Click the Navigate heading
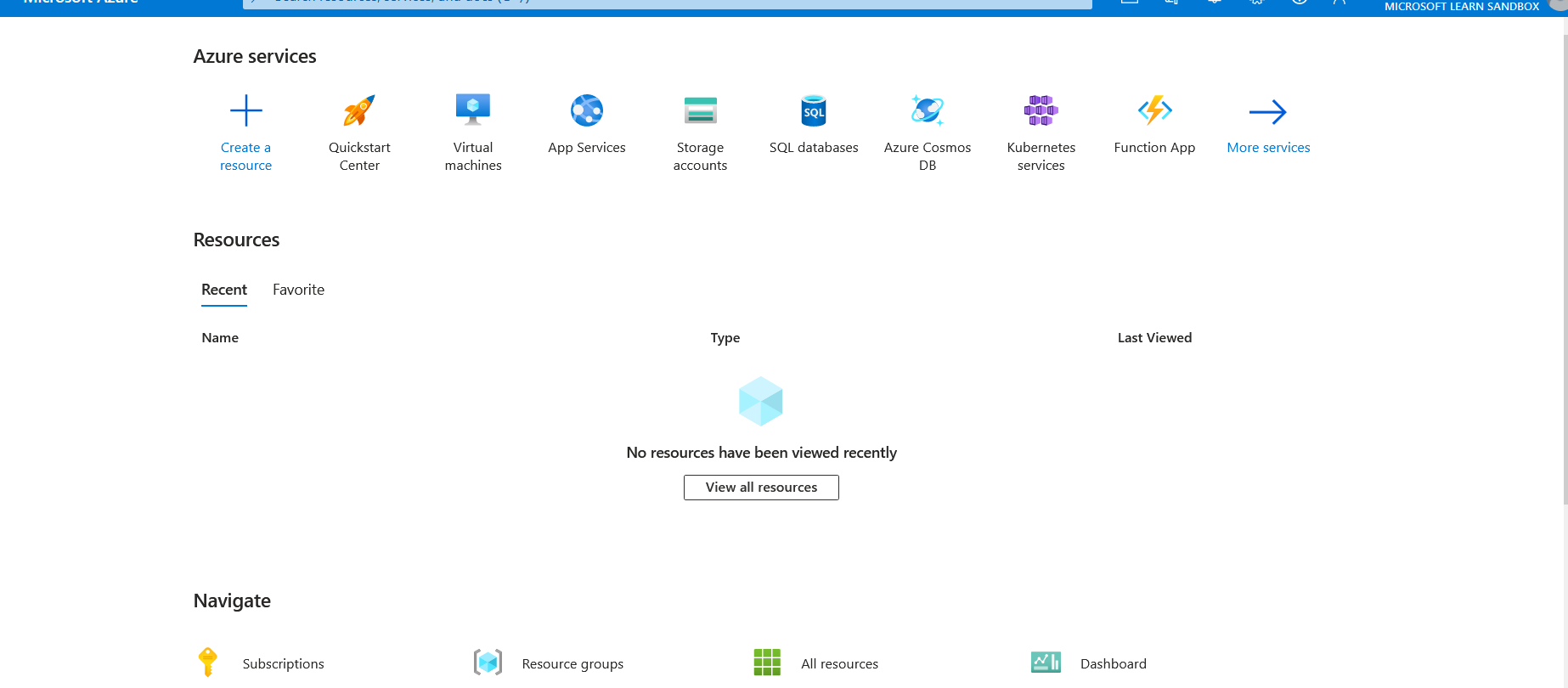1568x688 pixels. (232, 601)
